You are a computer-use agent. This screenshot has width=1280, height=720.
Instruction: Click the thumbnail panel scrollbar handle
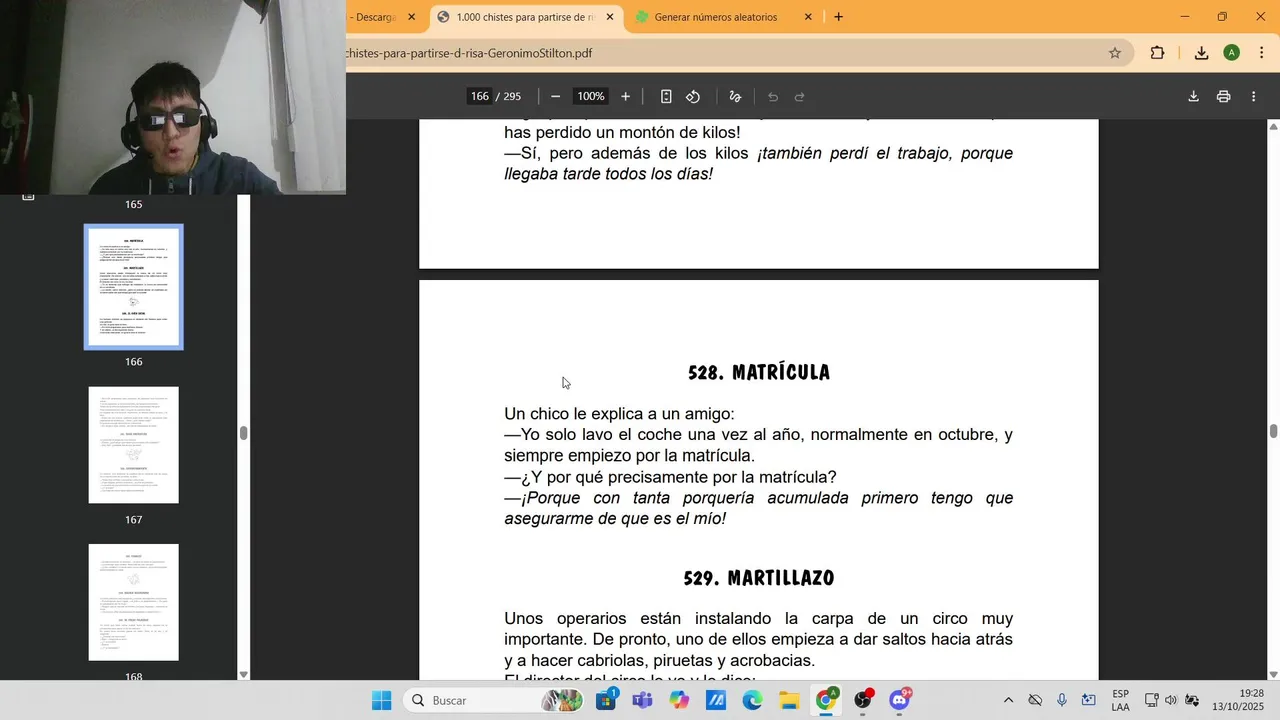pos(243,433)
